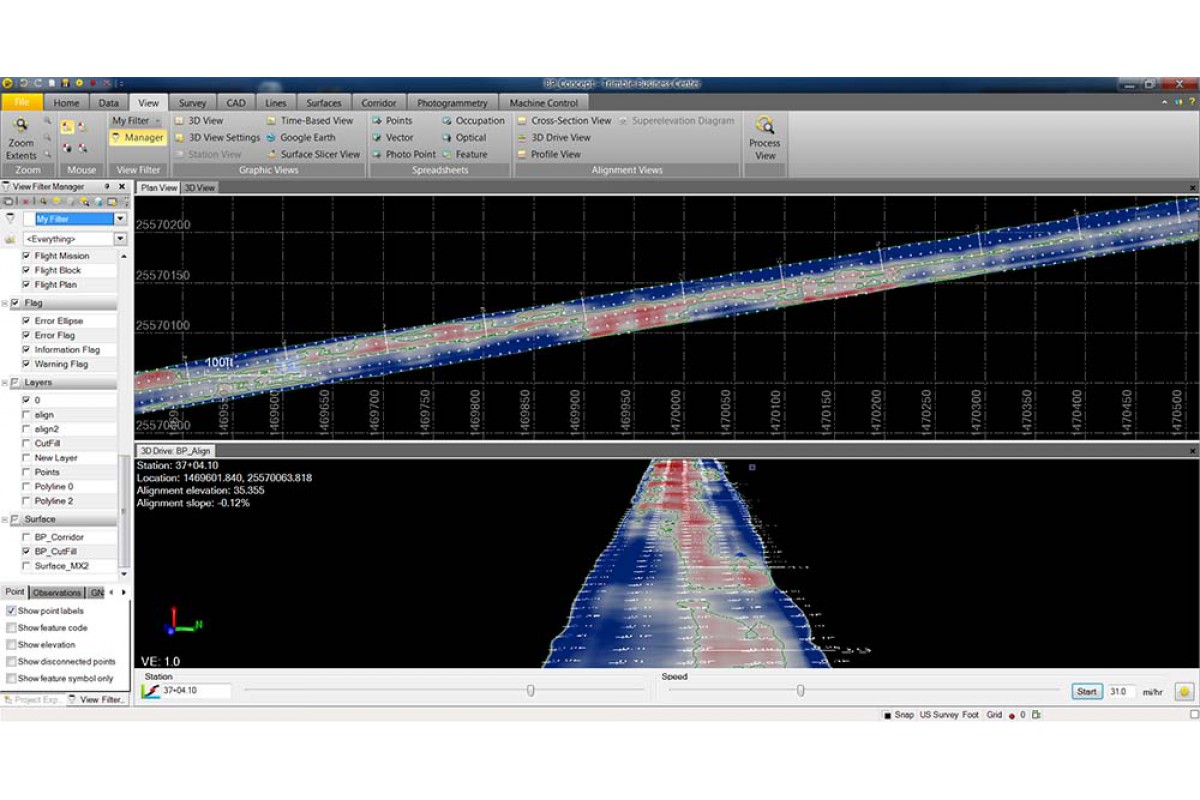The height and width of the screenshot is (800, 1200).
Task: Click the selection set icon beside Everything
Action: (10, 239)
